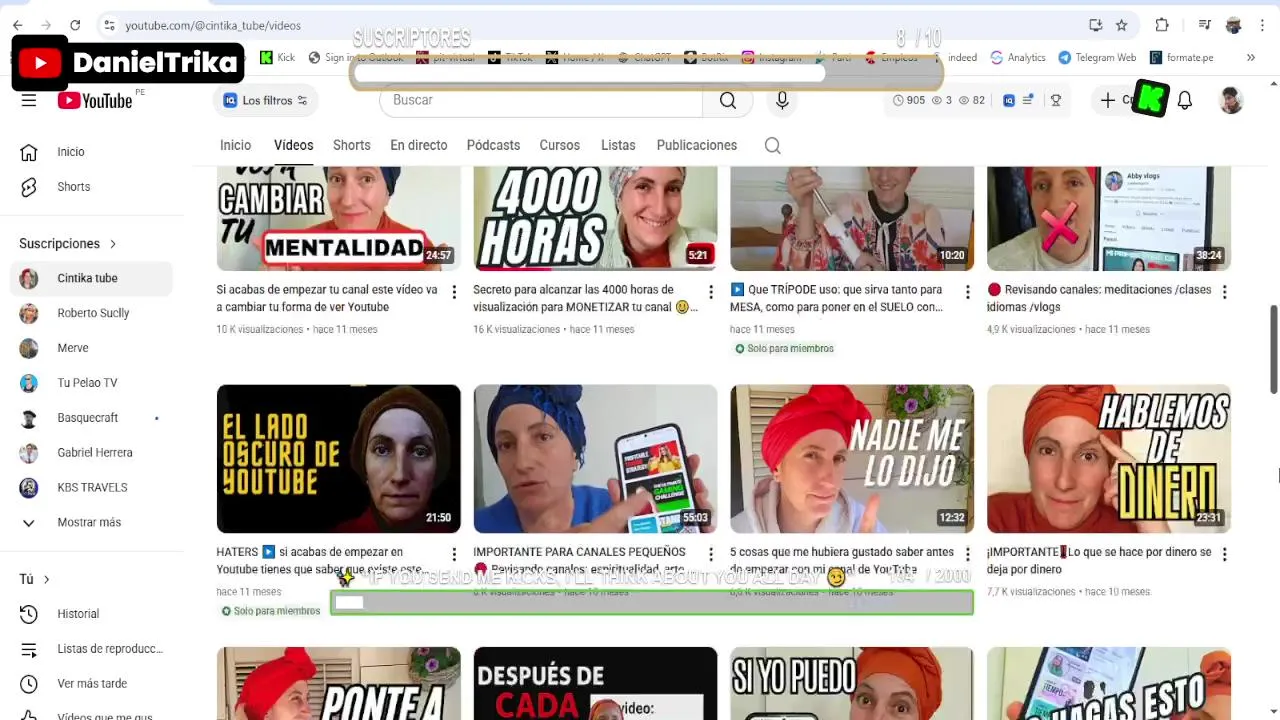Open the notifications bell
This screenshot has height=720, width=1280.
[1185, 100]
